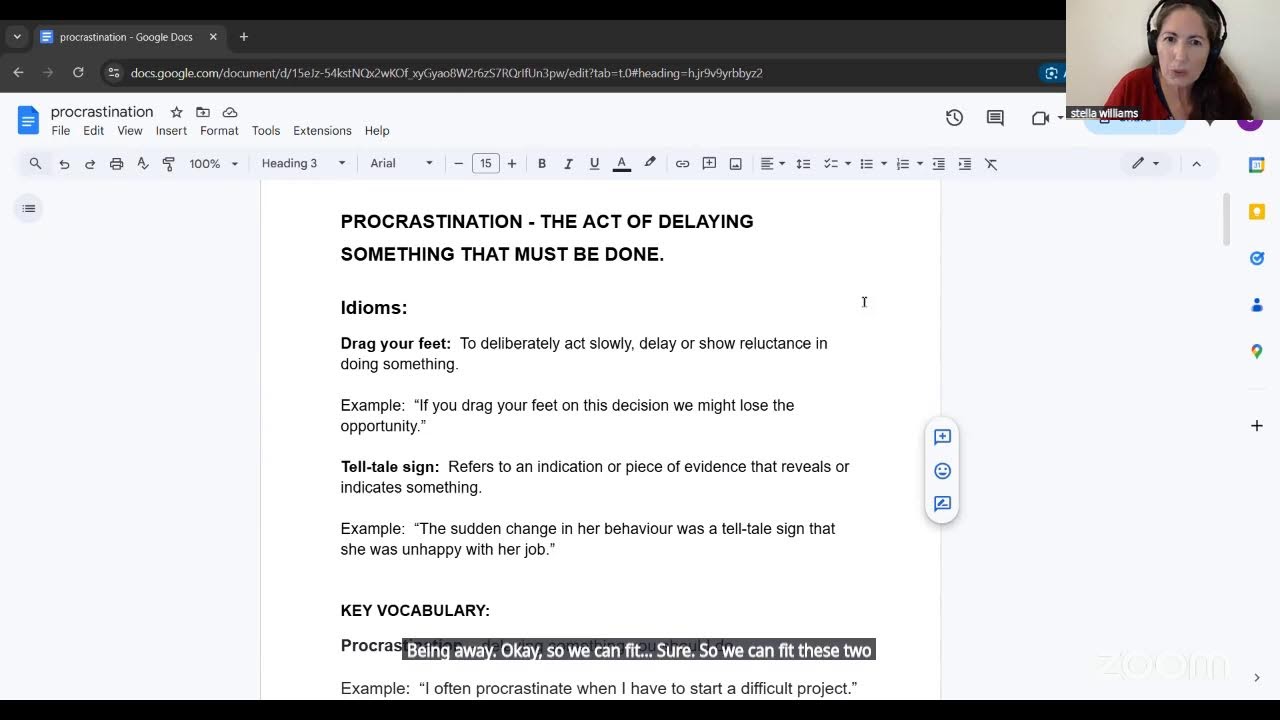Collapse the menus with chevron
The width and height of the screenshot is (1280, 720).
(x=1196, y=163)
